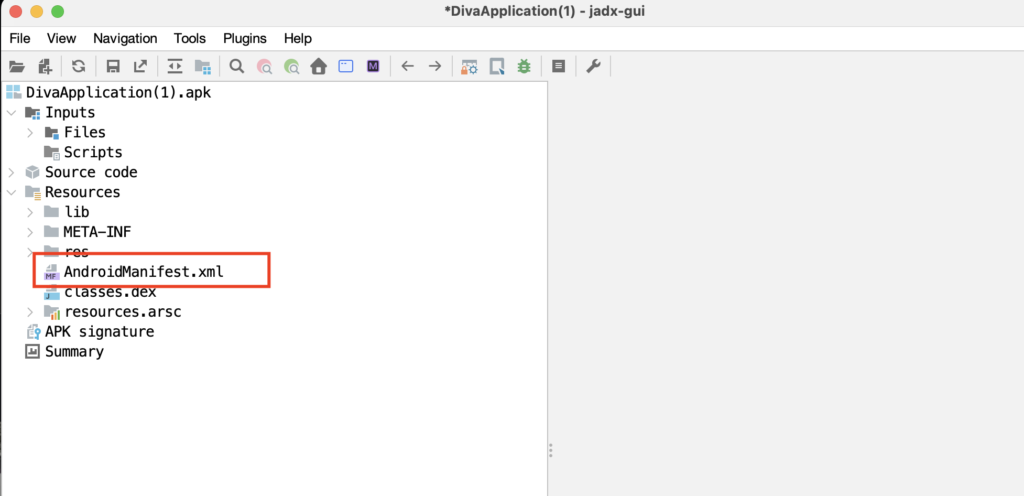Select the lib folder row
This screenshot has width=1024, height=496.
(67, 212)
